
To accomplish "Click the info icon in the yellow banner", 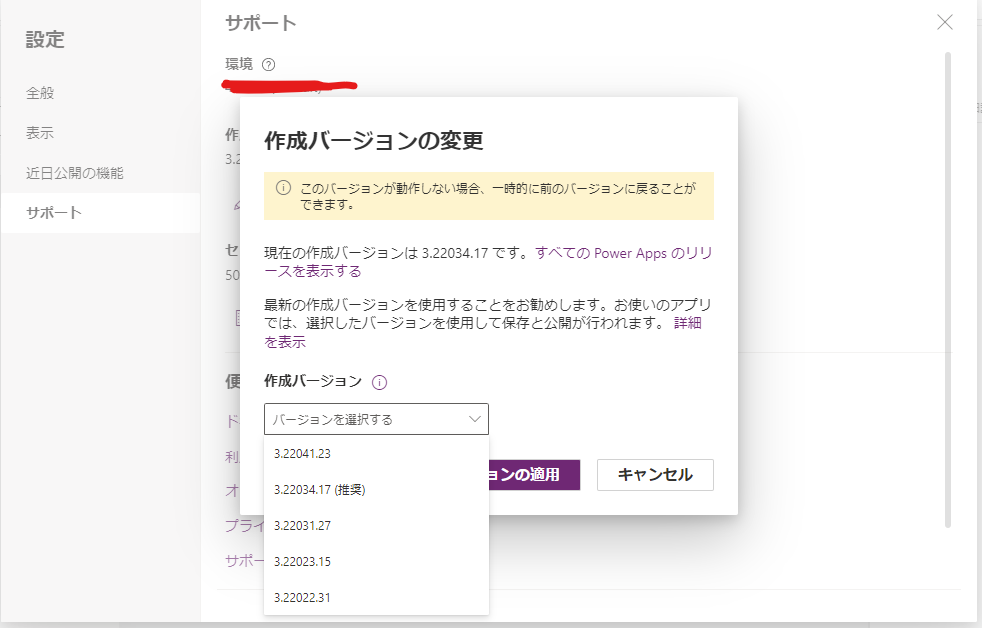I will [283, 188].
